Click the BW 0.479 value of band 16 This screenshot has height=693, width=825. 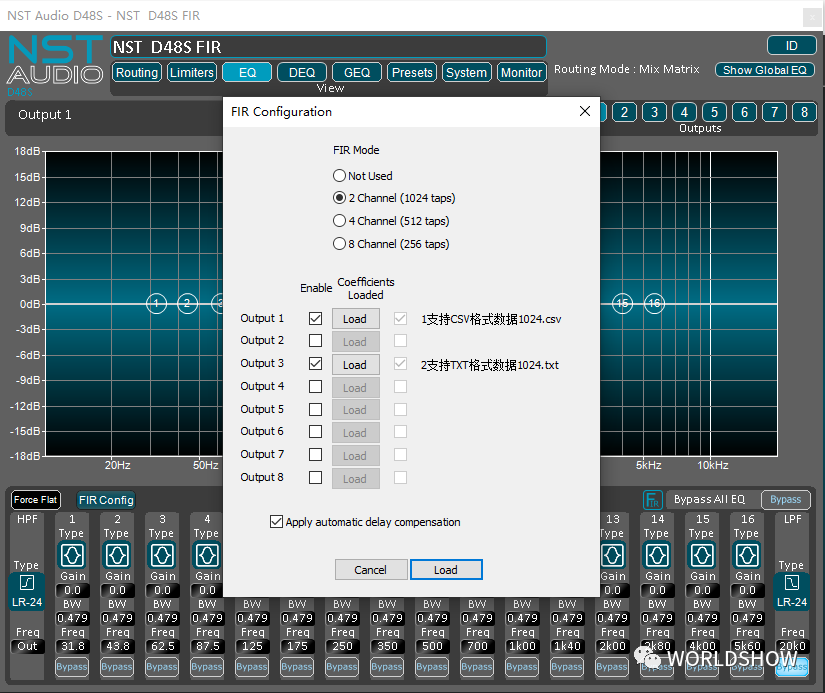747,618
